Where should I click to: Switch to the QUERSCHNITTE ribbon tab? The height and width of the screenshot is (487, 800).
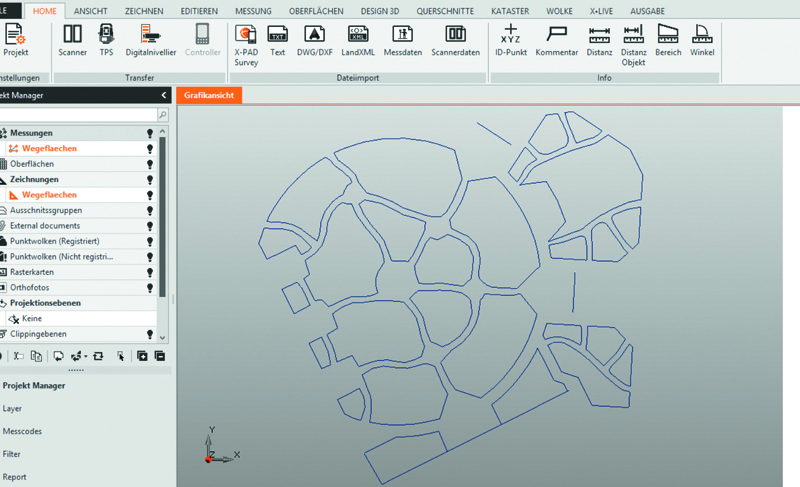[x=446, y=9]
